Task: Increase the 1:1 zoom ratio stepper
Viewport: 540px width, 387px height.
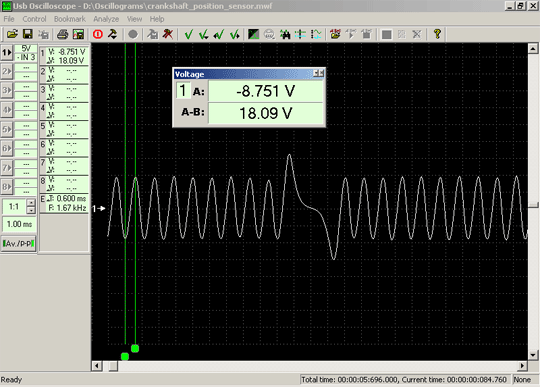Action: tap(31, 203)
